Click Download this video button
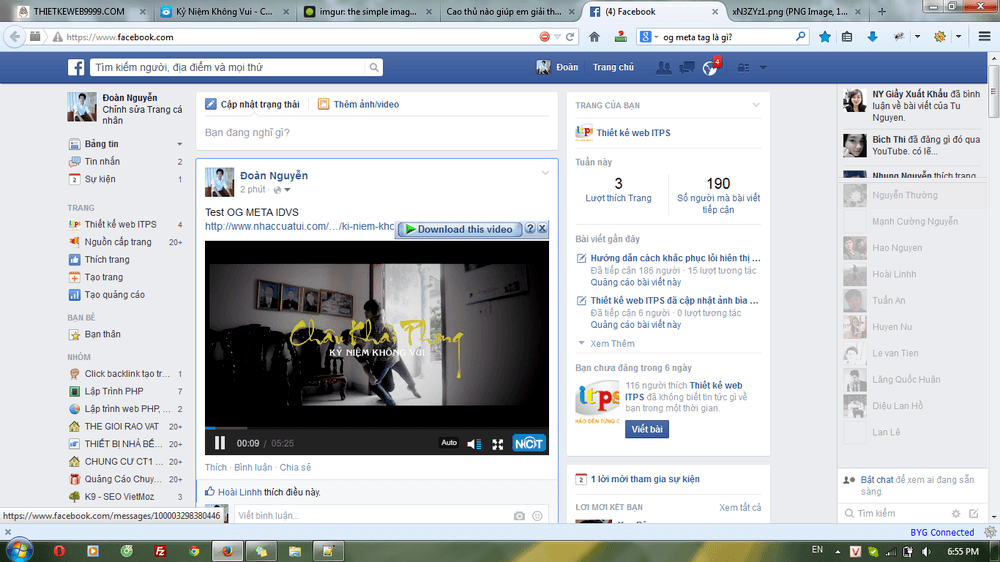The image size is (1000, 562). (459, 229)
